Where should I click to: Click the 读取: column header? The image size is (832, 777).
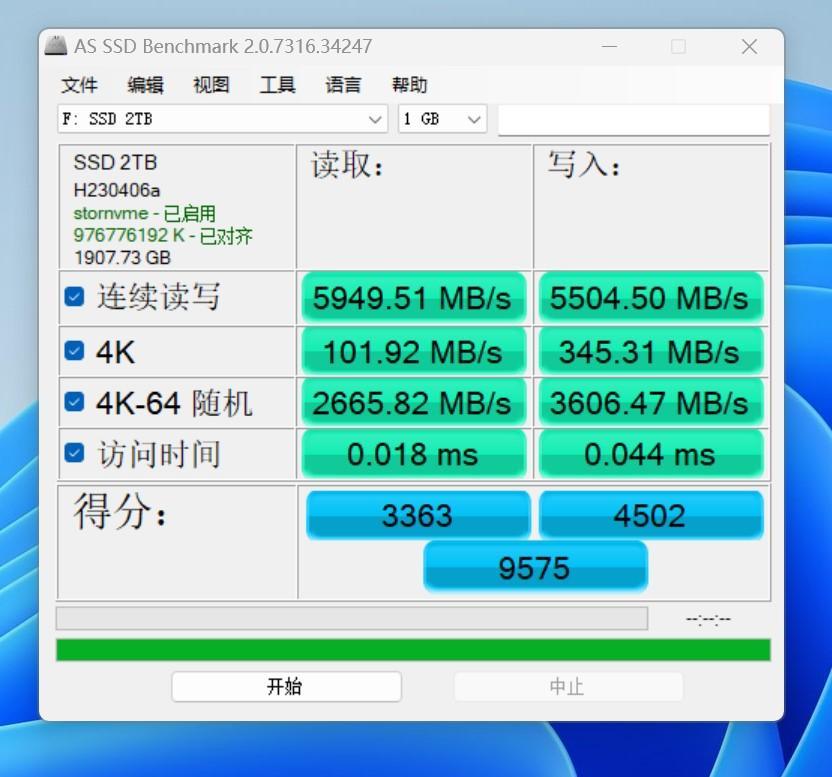347,165
